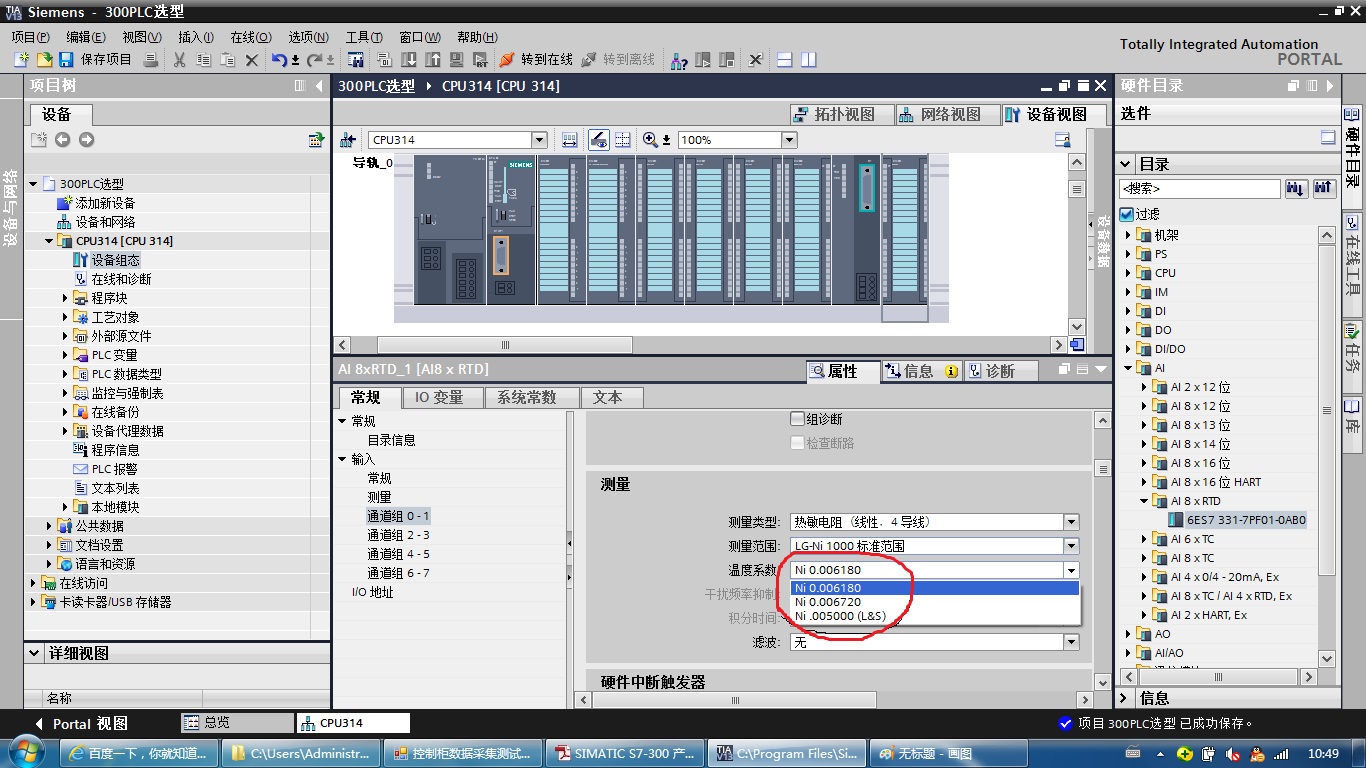Image resolution: width=1366 pixels, height=768 pixels.
Task: Click the device view horizontal scrollbar thumb
Action: [x=505, y=345]
